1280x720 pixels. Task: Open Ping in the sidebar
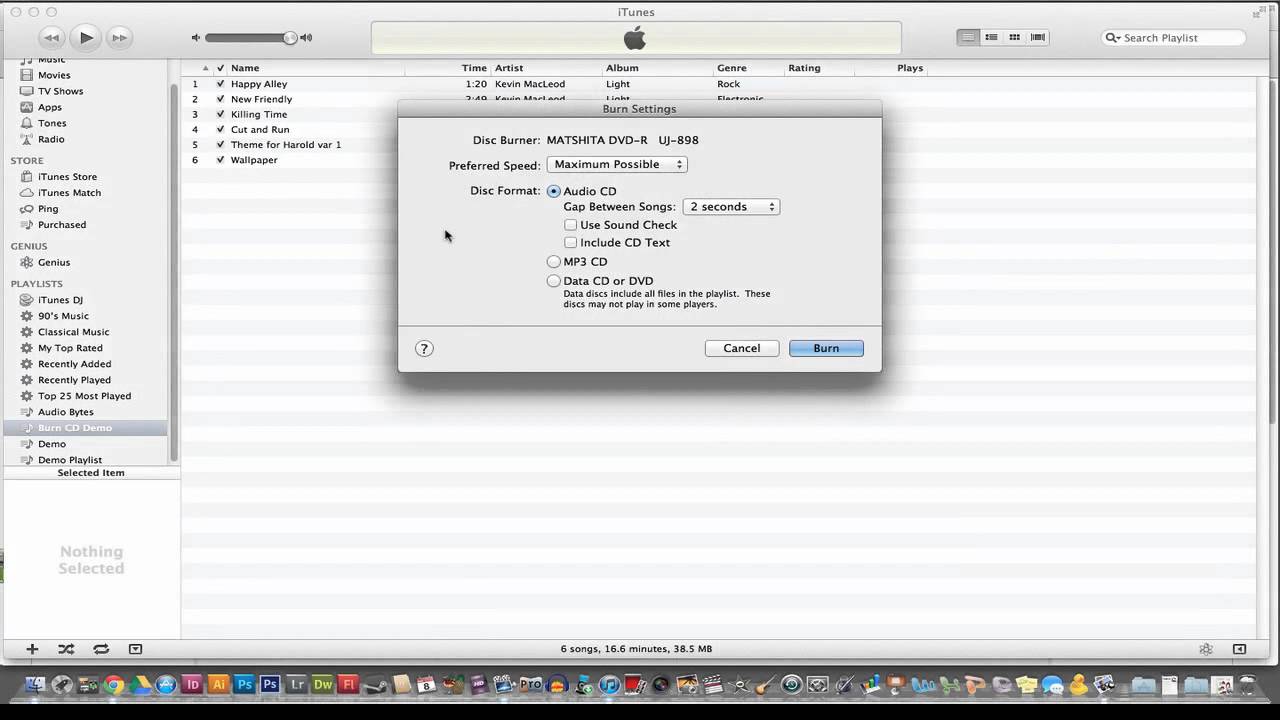48,209
